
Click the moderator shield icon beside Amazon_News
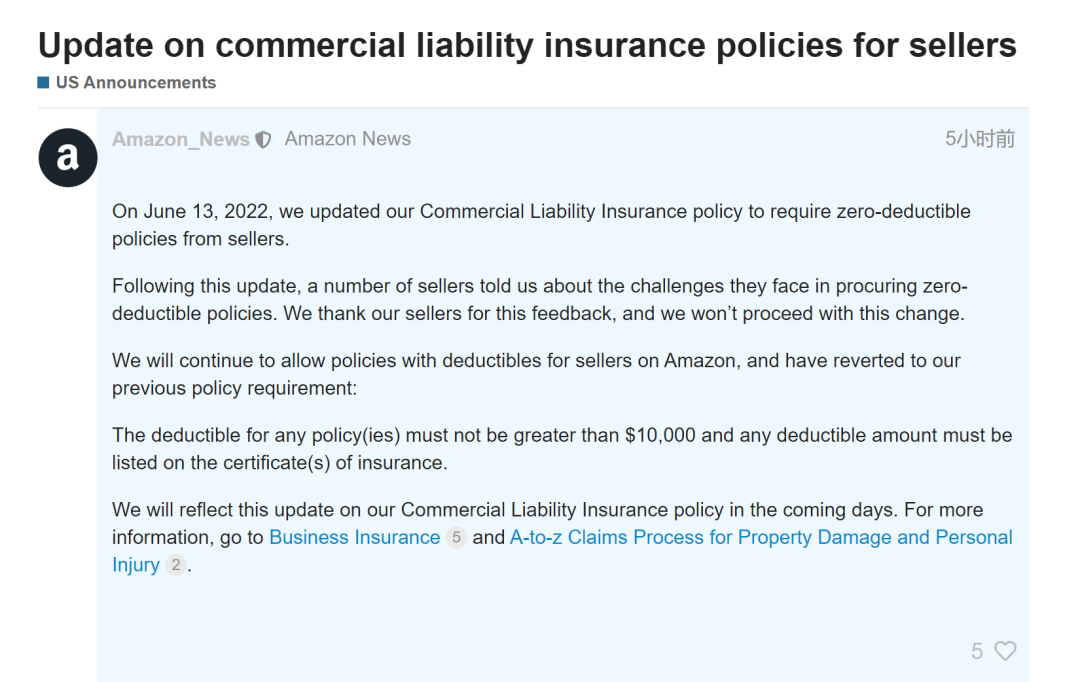tap(263, 140)
